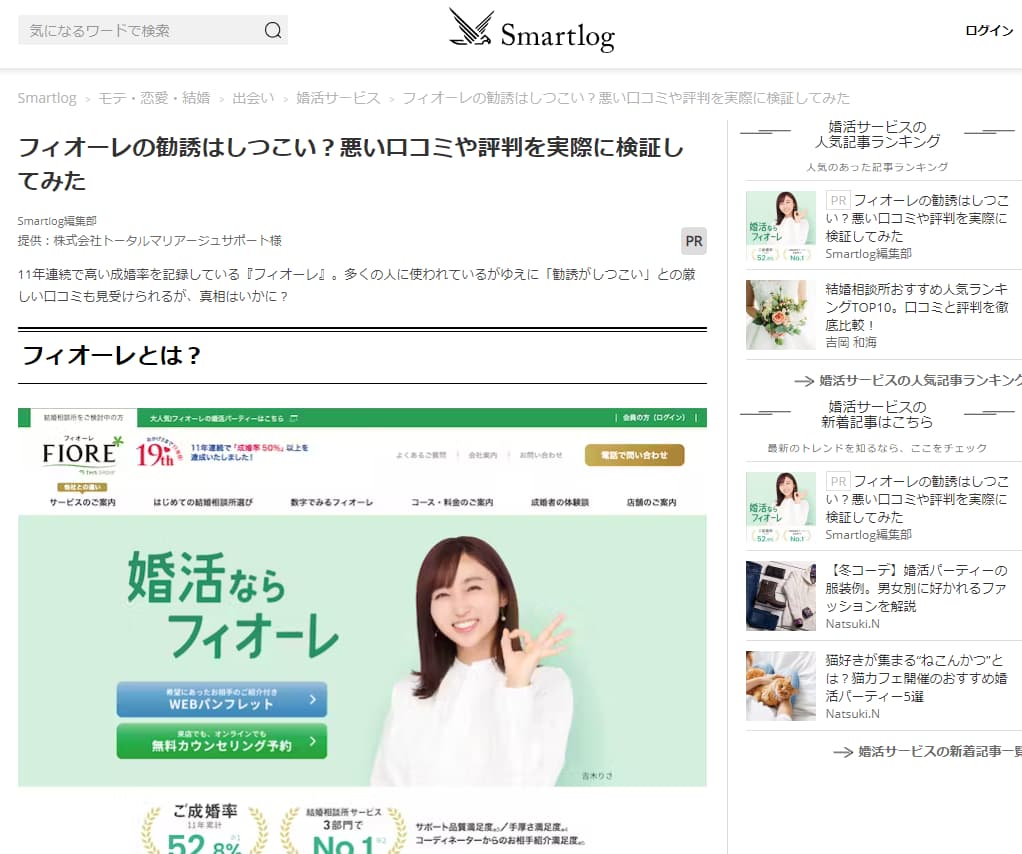Viewport: 1022px width, 854px height.
Task: Click the 19th anniversary badge
Action: tap(158, 452)
